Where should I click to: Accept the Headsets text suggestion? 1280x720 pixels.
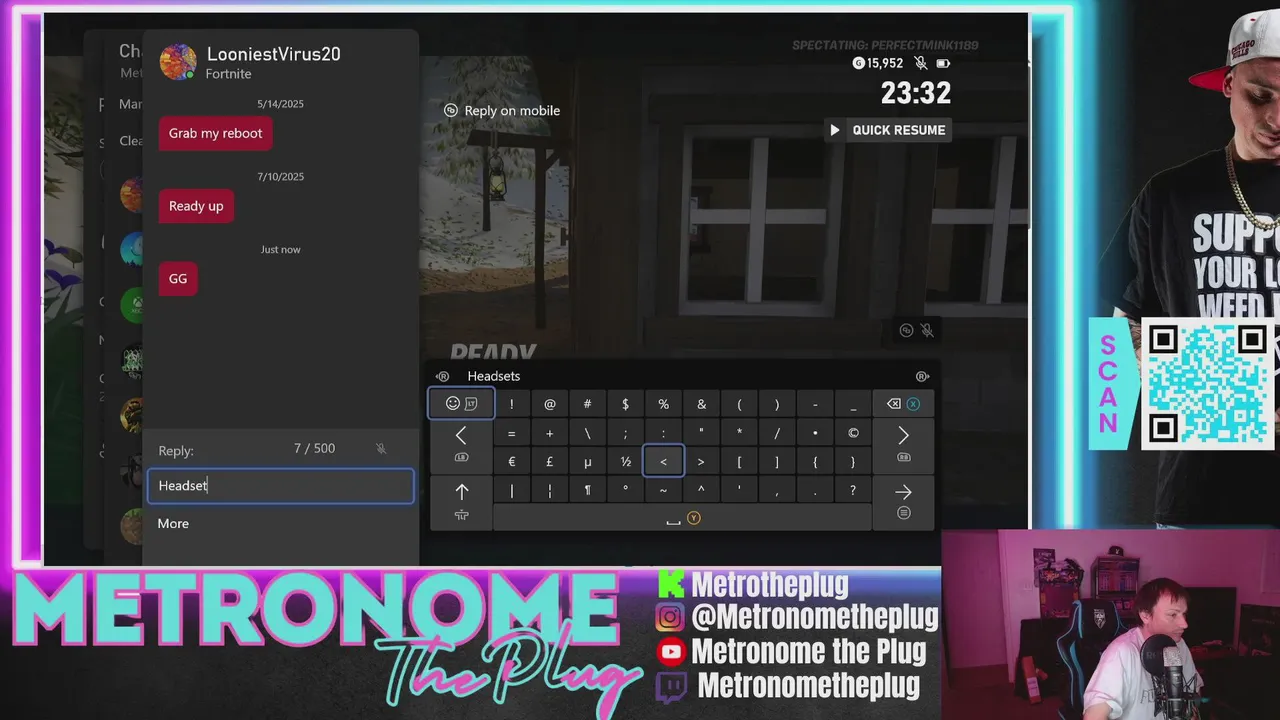click(494, 376)
